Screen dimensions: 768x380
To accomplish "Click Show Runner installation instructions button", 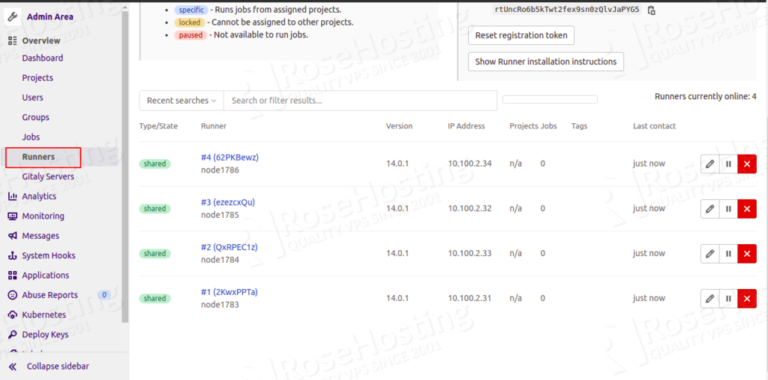I will (546, 62).
